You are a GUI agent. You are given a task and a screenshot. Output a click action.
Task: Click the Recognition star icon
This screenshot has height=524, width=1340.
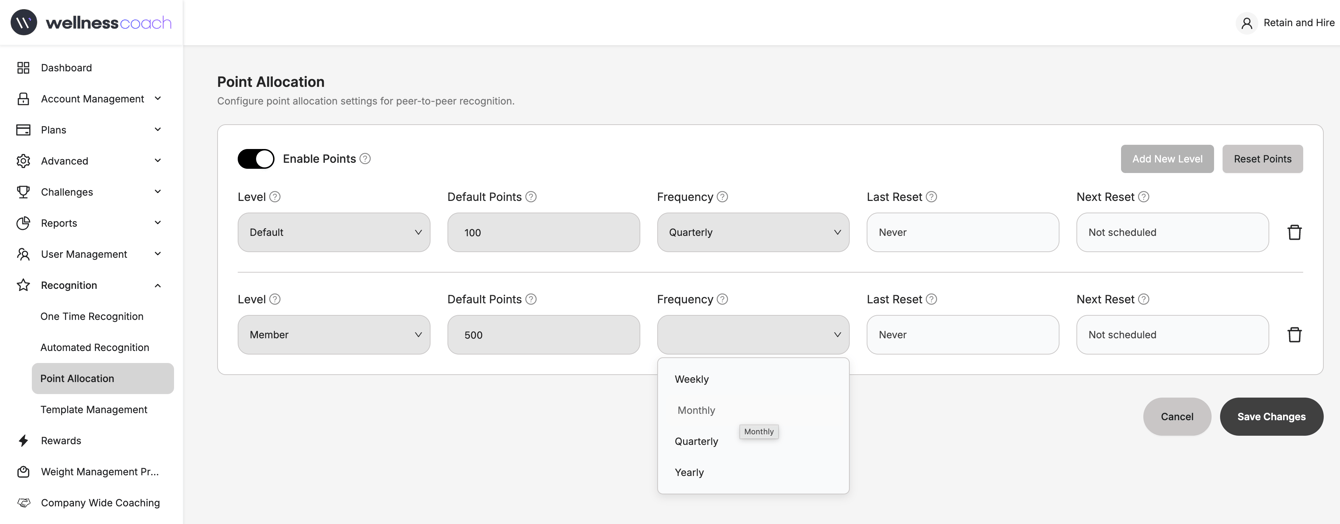tap(23, 285)
